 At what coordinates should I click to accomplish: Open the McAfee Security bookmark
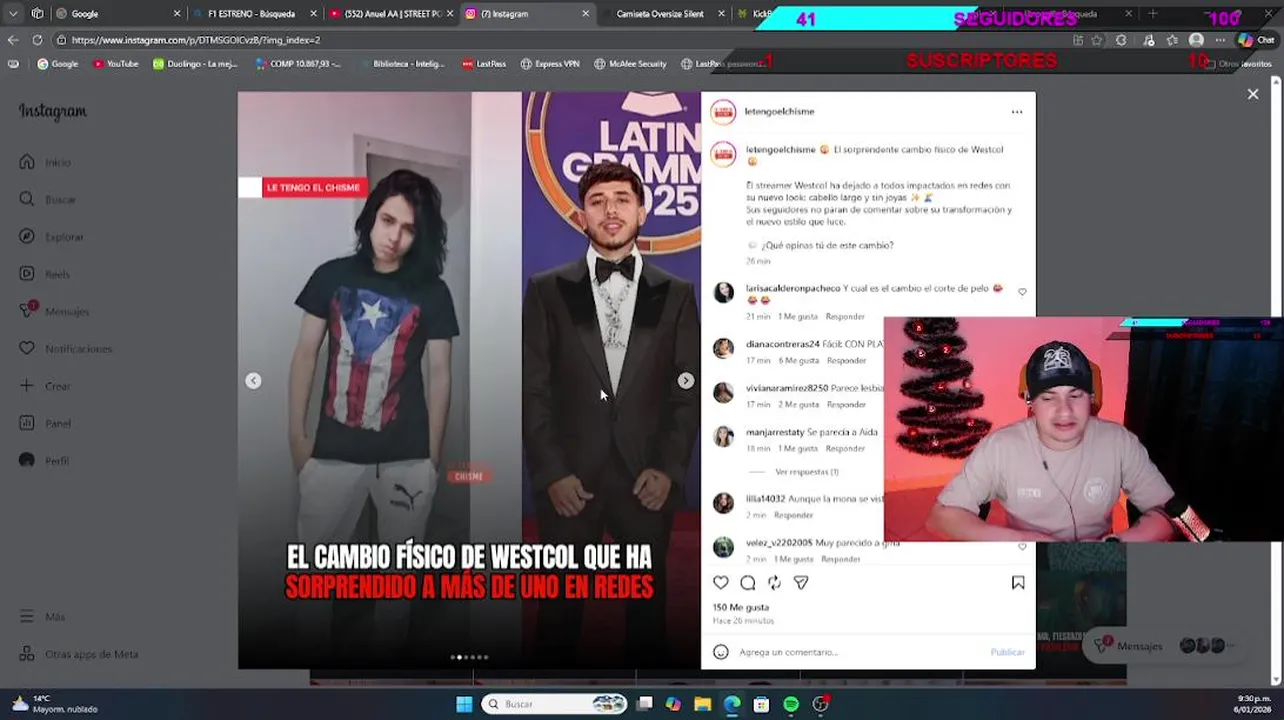tap(630, 64)
